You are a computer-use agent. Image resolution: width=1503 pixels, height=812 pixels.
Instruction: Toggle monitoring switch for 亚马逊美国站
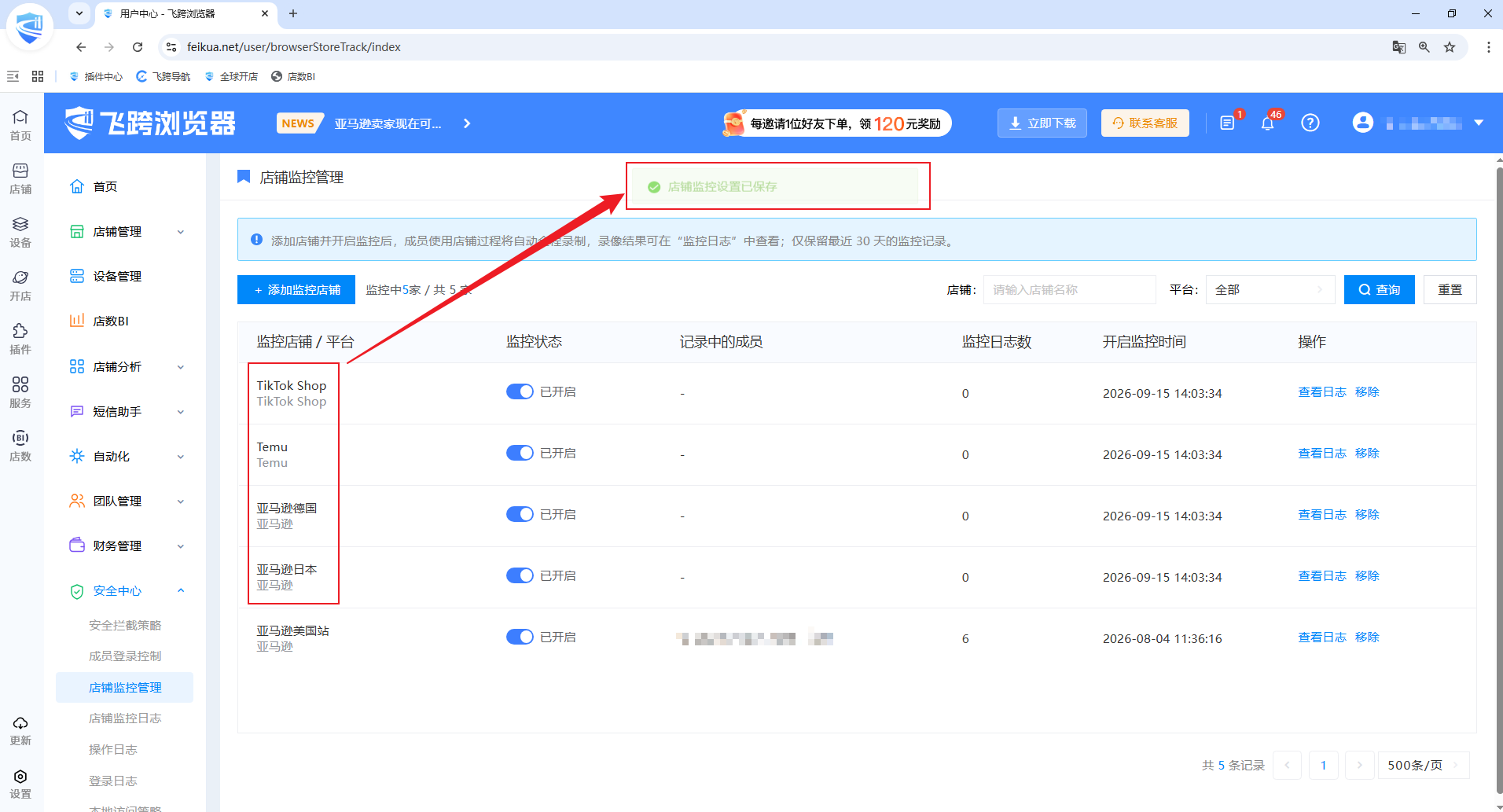pos(520,637)
